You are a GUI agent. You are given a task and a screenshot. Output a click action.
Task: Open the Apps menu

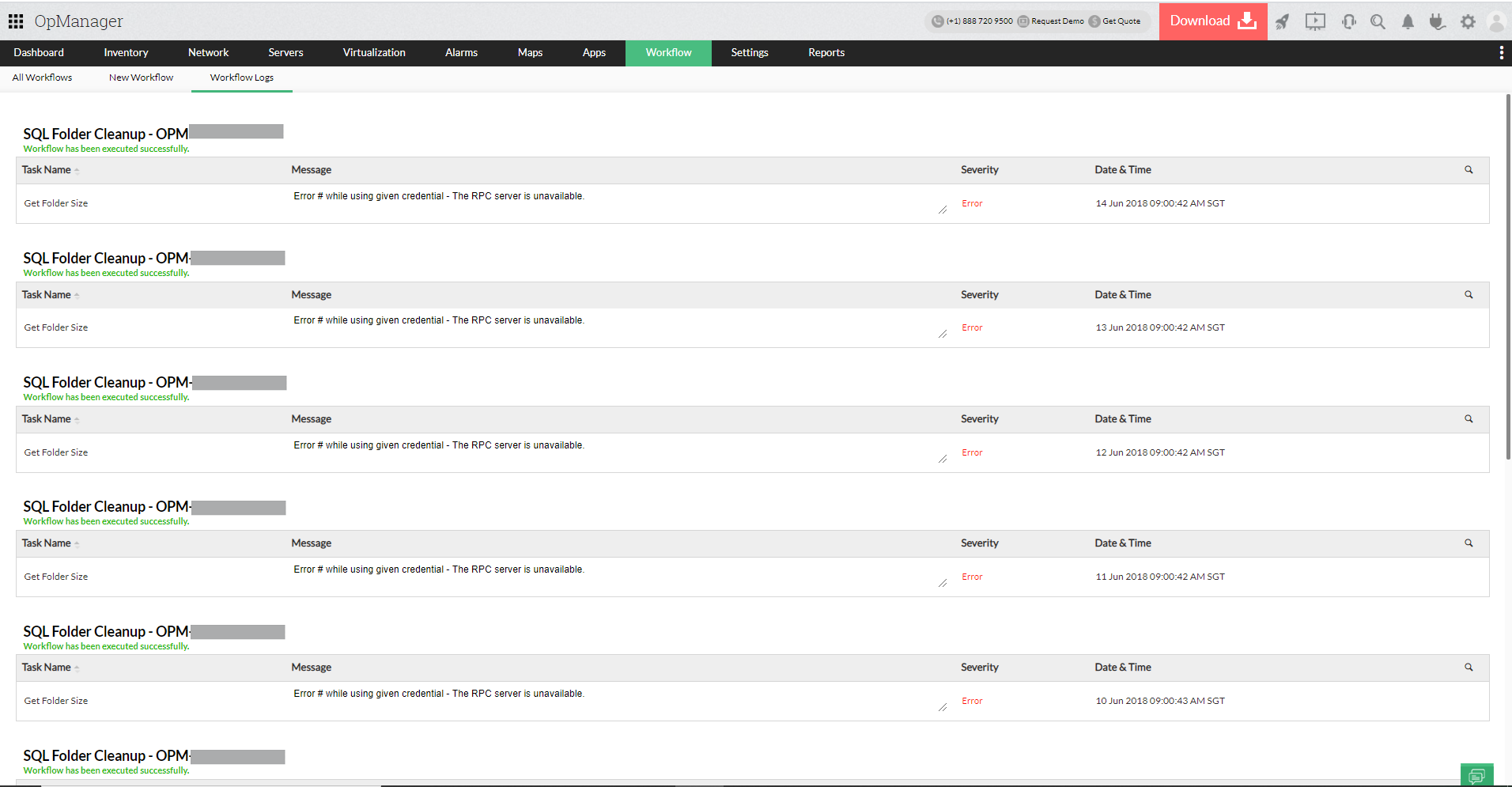coord(594,53)
